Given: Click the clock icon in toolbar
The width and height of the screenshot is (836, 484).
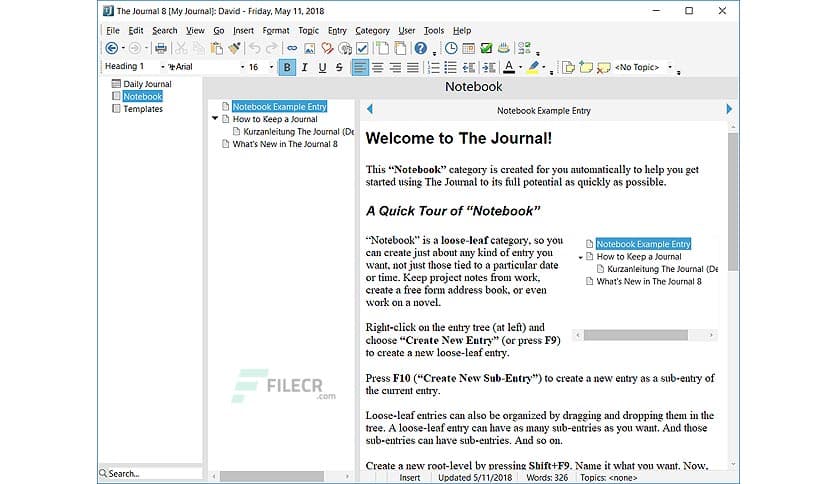Looking at the screenshot, I should 451,48.
